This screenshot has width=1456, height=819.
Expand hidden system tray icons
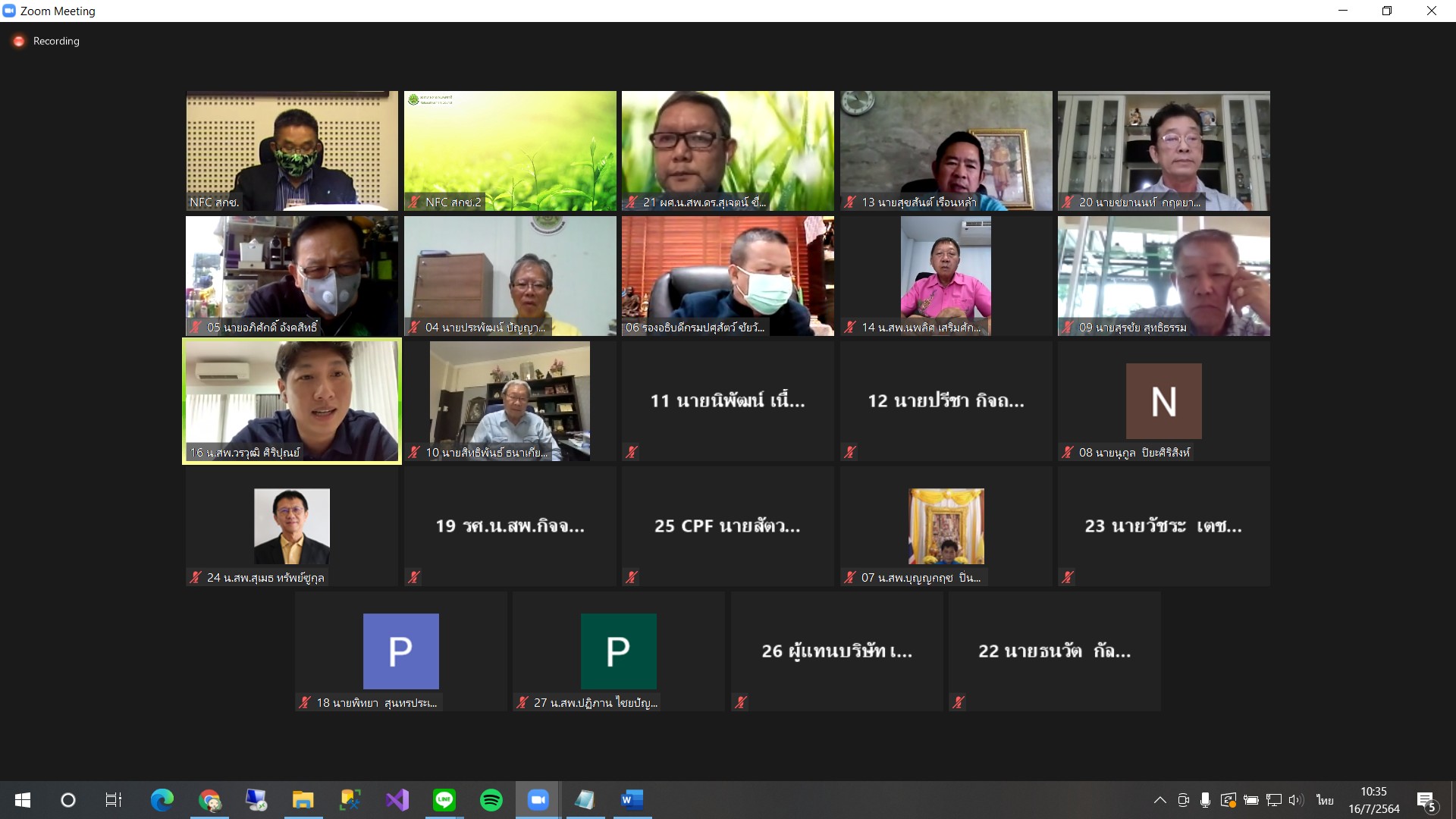(x=1159, y=800)
